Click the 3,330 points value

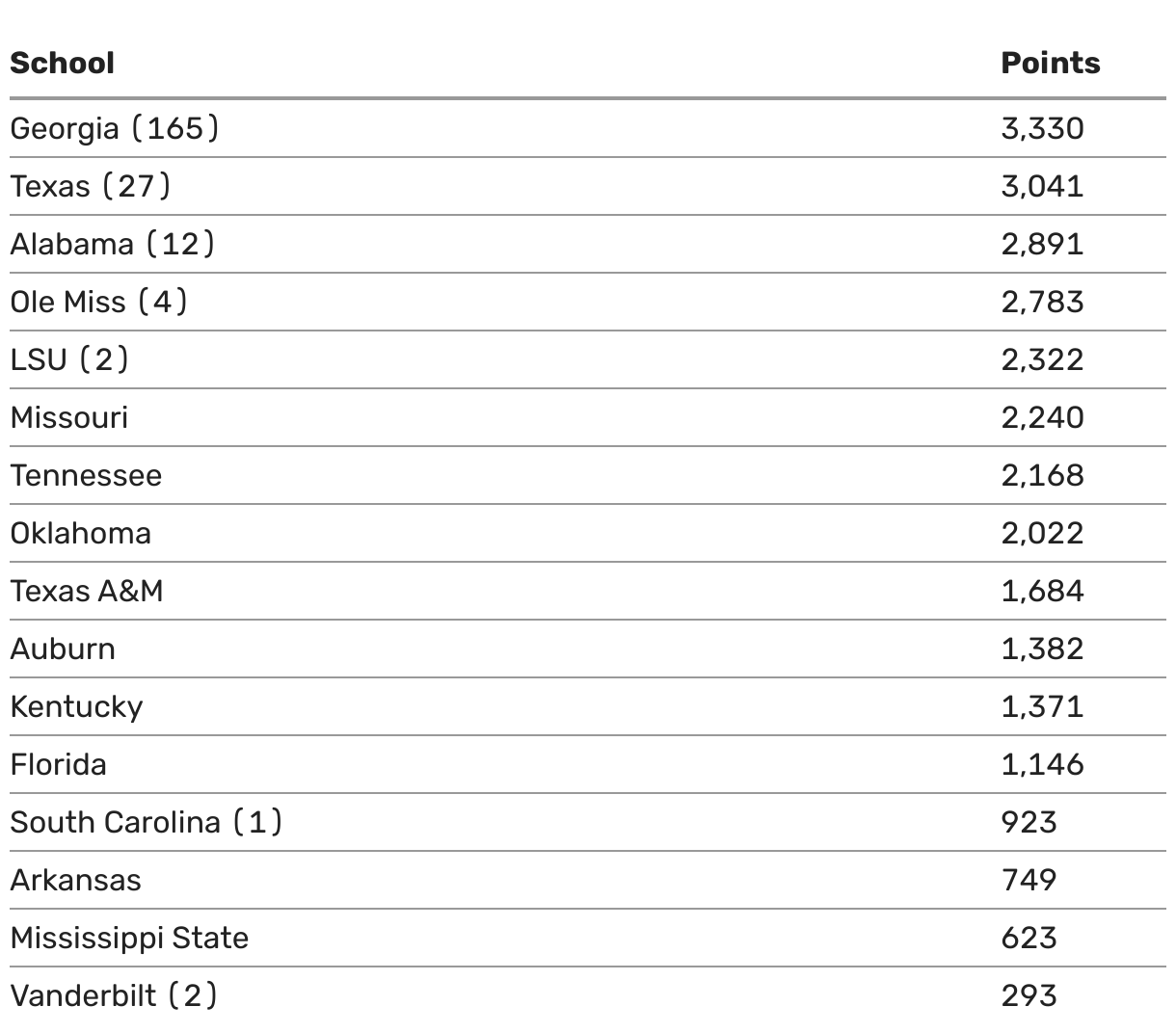coord(1042,128)
